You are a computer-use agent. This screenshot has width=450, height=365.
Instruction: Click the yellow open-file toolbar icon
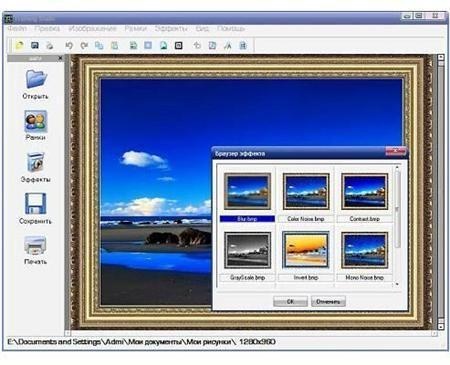click(x=20, y=45)
